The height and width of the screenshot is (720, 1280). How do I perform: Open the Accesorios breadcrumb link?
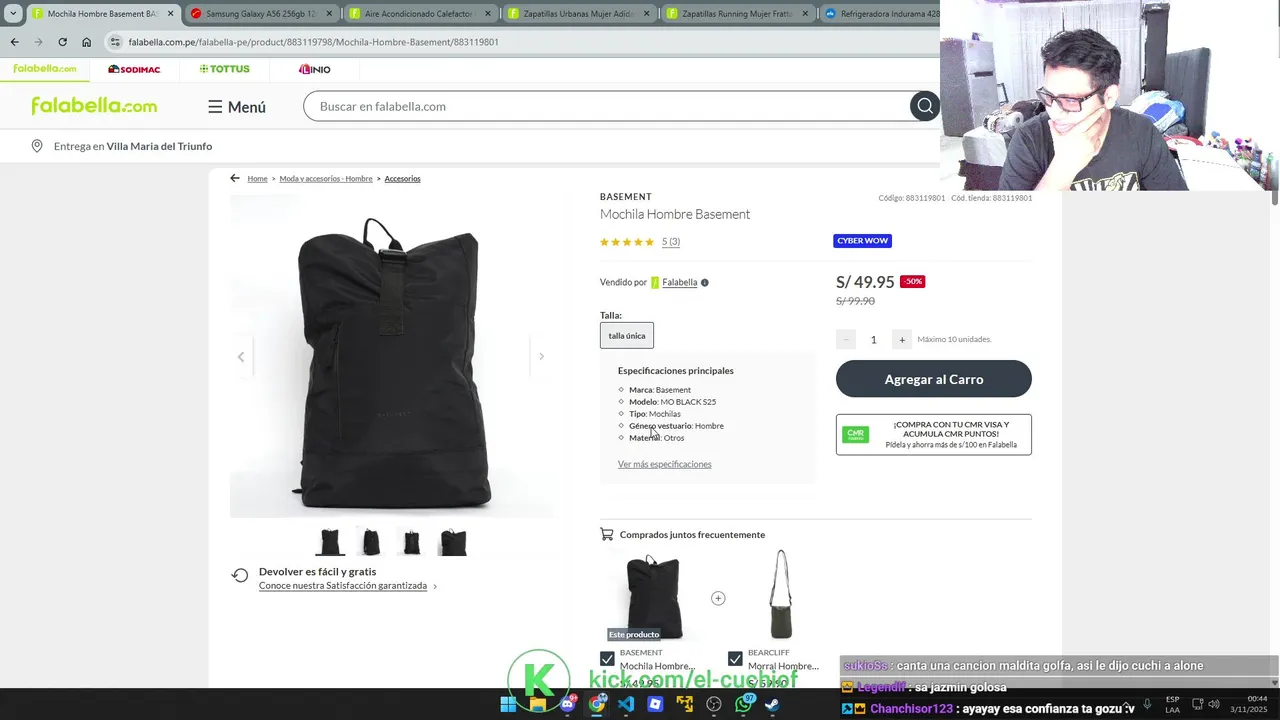[402, 178]
